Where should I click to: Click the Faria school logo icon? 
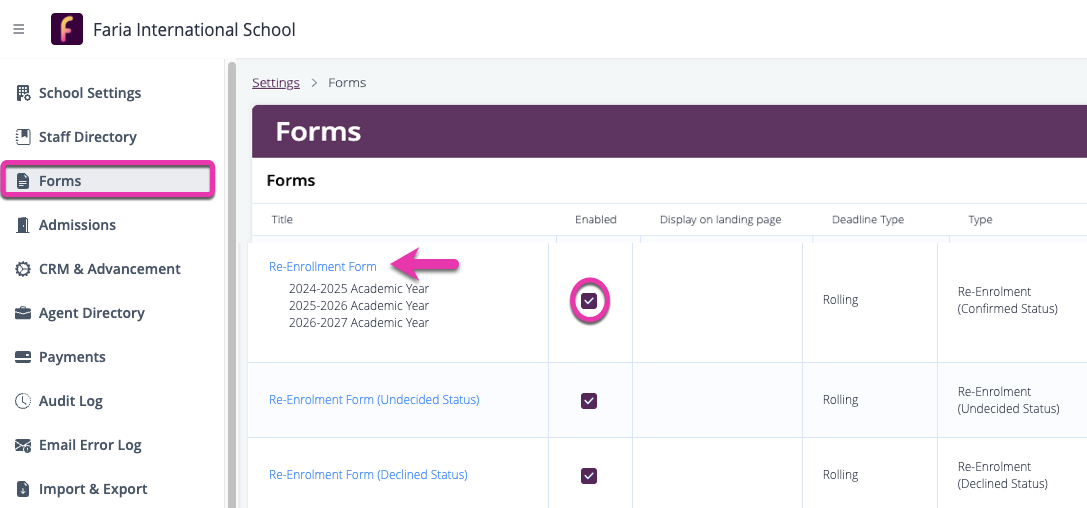coord(67,30)
